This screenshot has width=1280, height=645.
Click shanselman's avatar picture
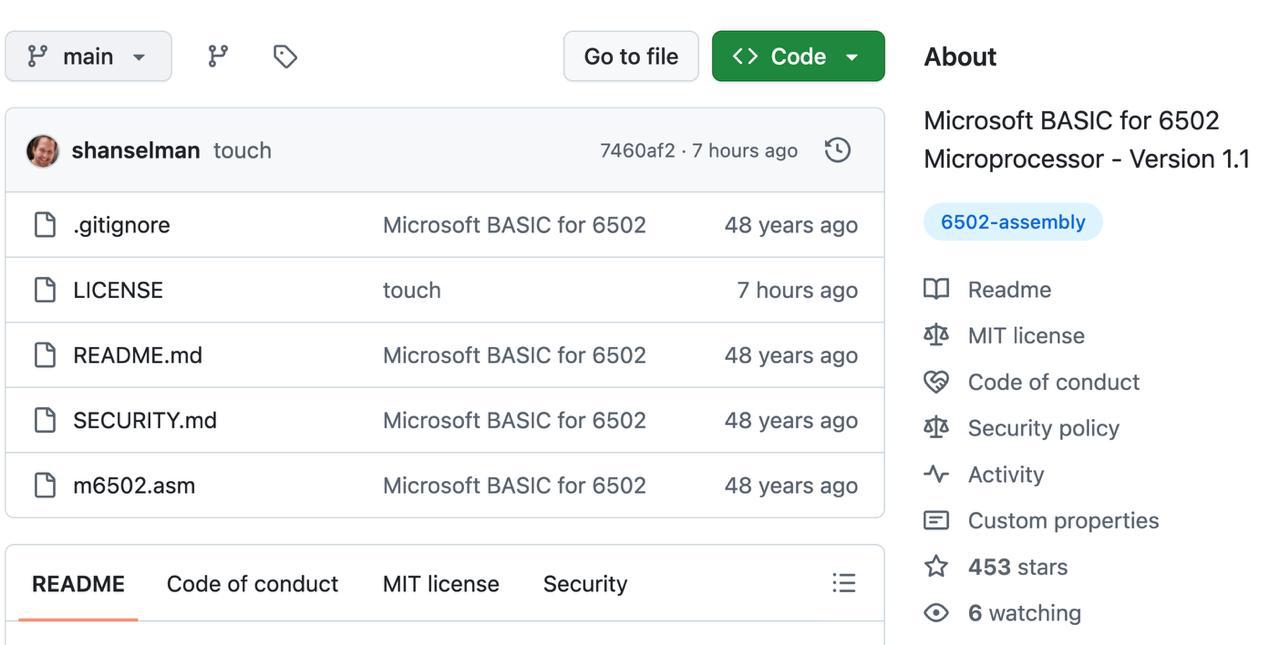tap(42, 150)
